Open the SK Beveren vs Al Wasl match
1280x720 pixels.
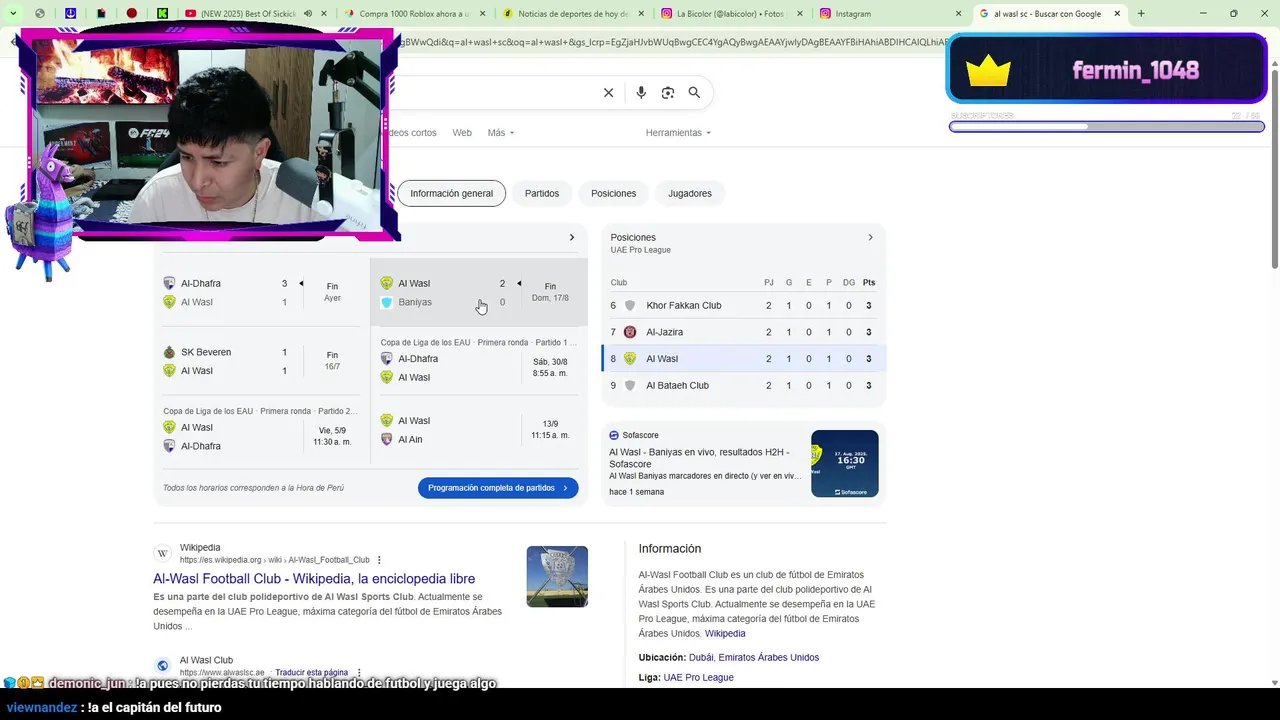(262, 361)
